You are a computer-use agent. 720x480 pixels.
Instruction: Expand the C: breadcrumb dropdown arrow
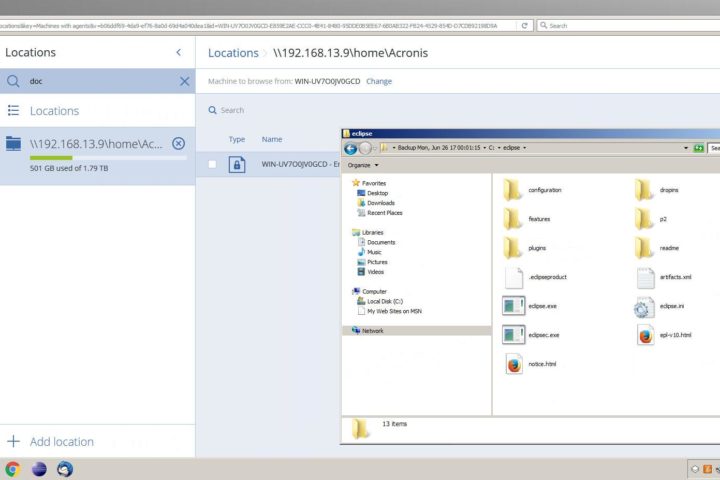[x=499, y=148]
